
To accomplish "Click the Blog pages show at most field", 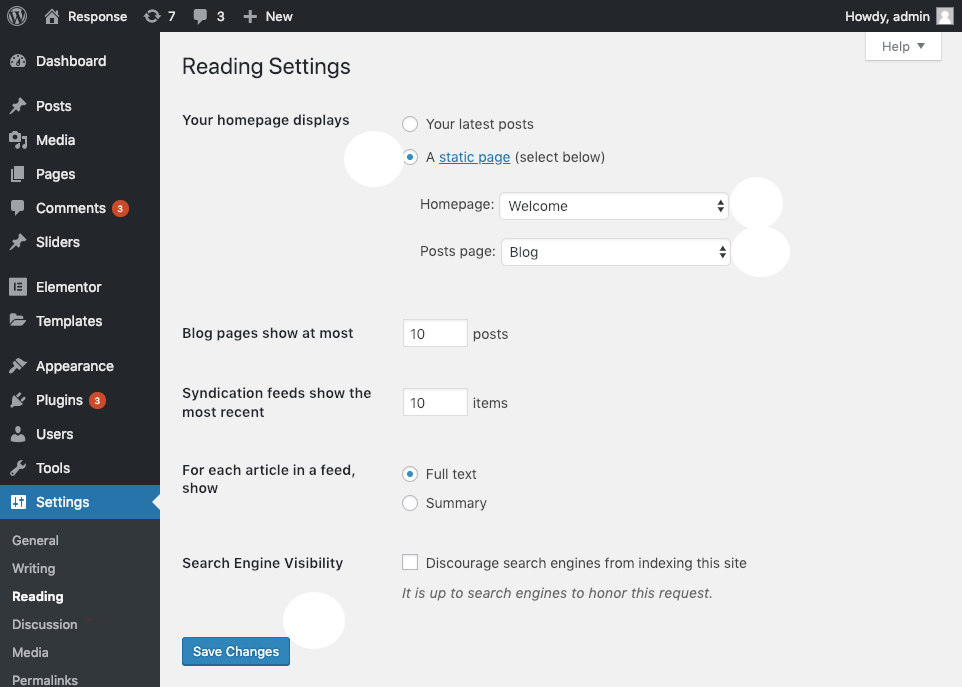I will pyautogui.click(x=435, y=333).
